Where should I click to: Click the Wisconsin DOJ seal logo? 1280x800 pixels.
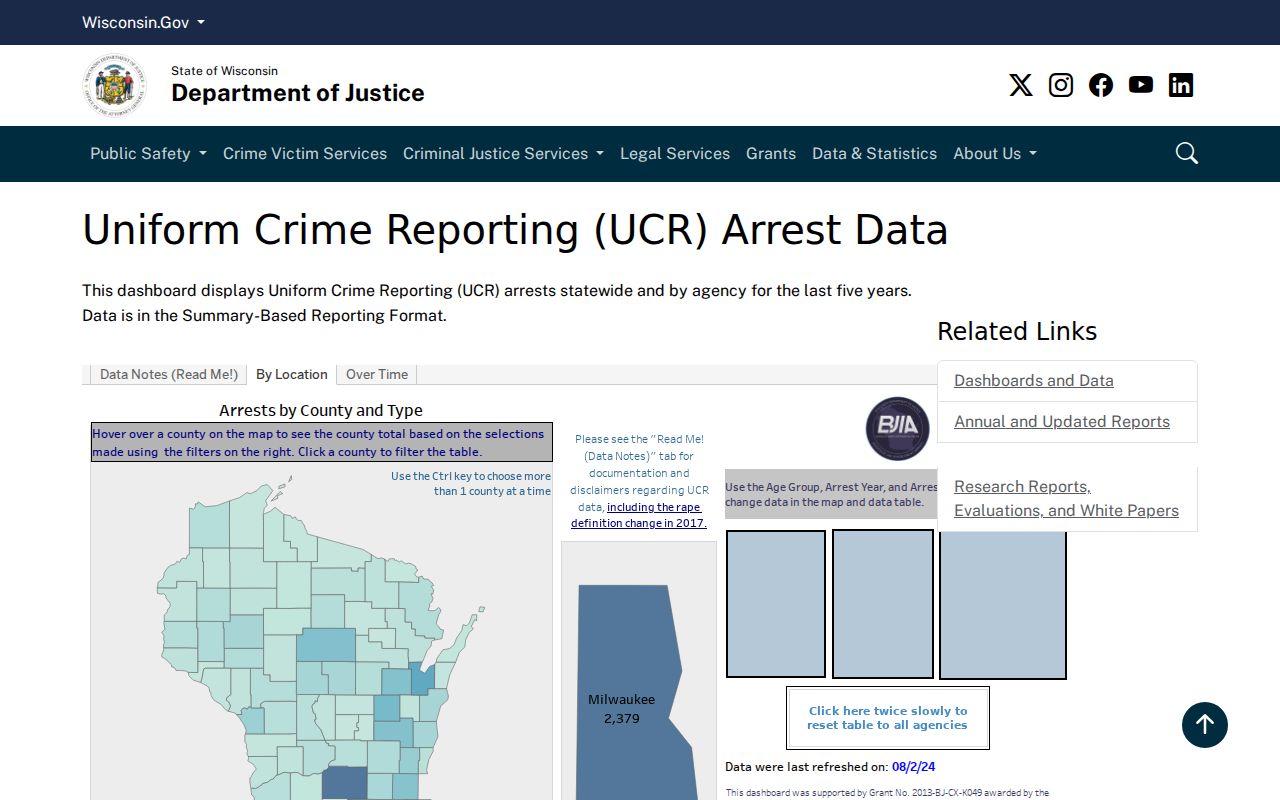click(114, 85)
